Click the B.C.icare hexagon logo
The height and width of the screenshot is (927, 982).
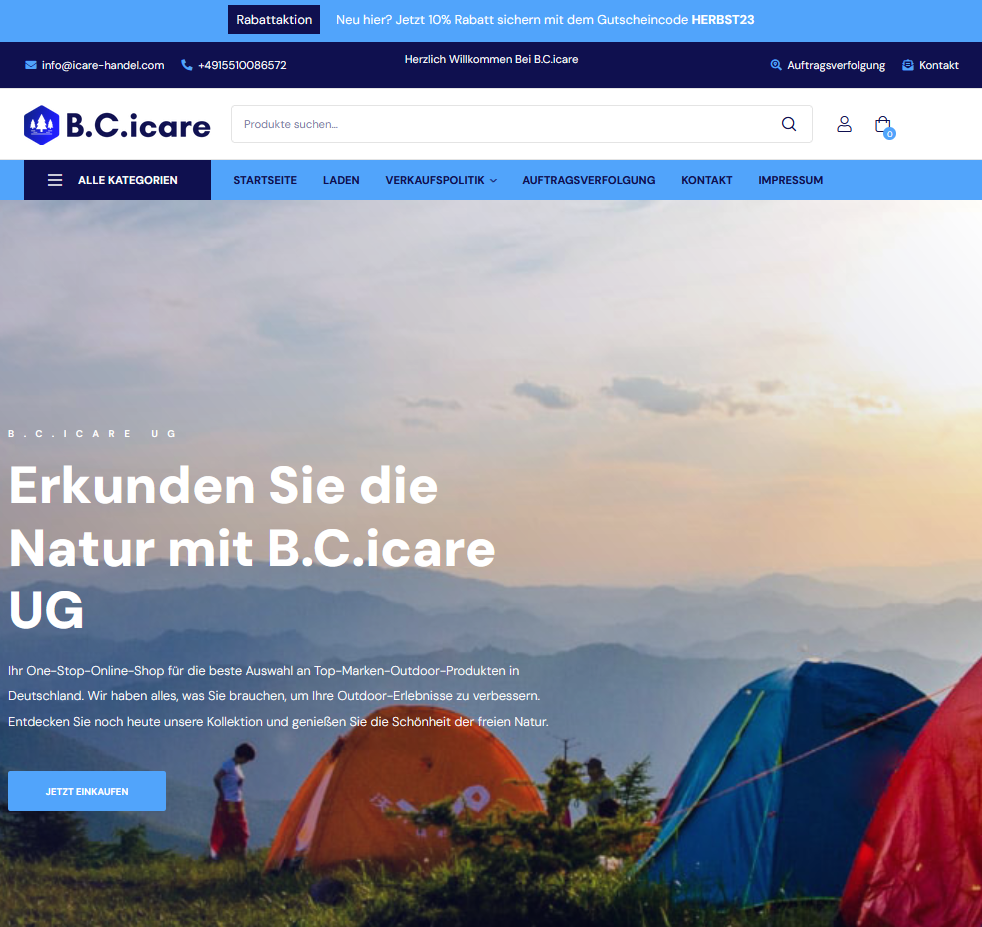click(x=41, y=125)
